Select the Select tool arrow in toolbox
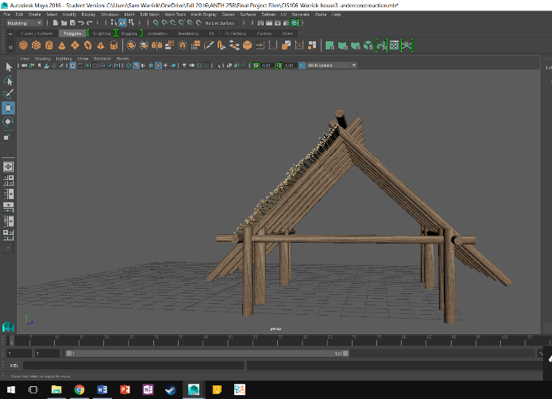 (x=8, y=67)
